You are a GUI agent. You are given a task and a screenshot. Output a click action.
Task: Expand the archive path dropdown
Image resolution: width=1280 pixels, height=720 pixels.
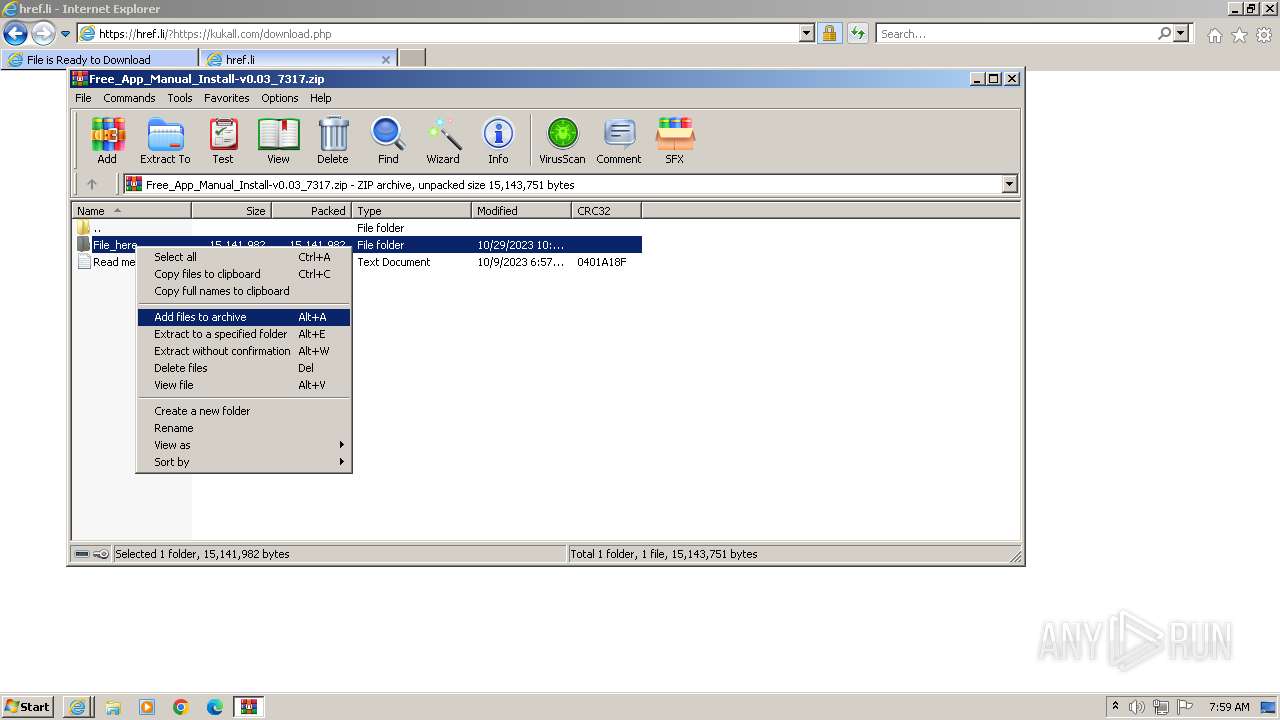click(1009, 184)
